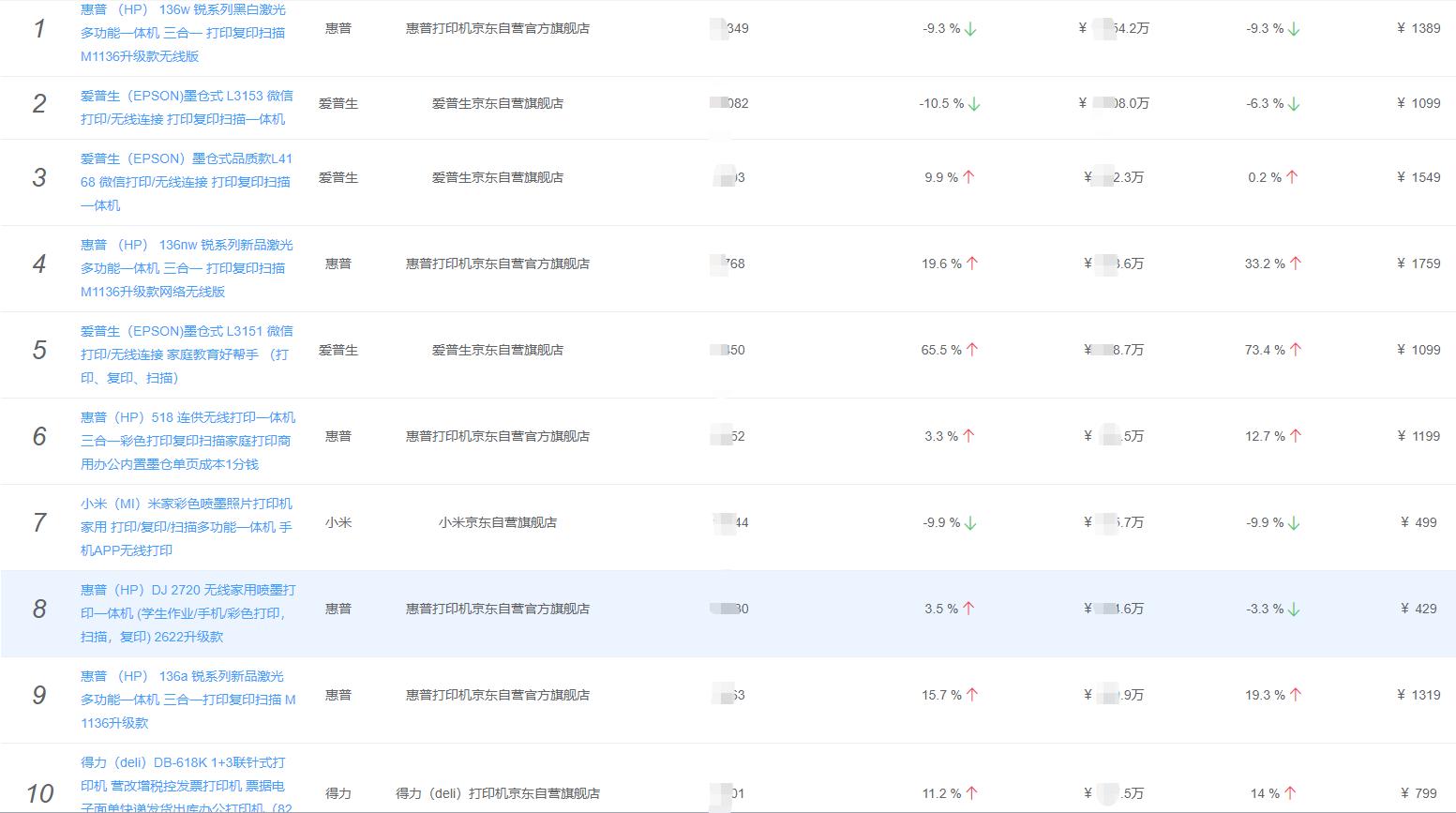Viewport: 1456px width, 813px height.
Task: Click the price ¥ 1389 in row 1
Action: pyautogui.click(x=1418, y=28)
